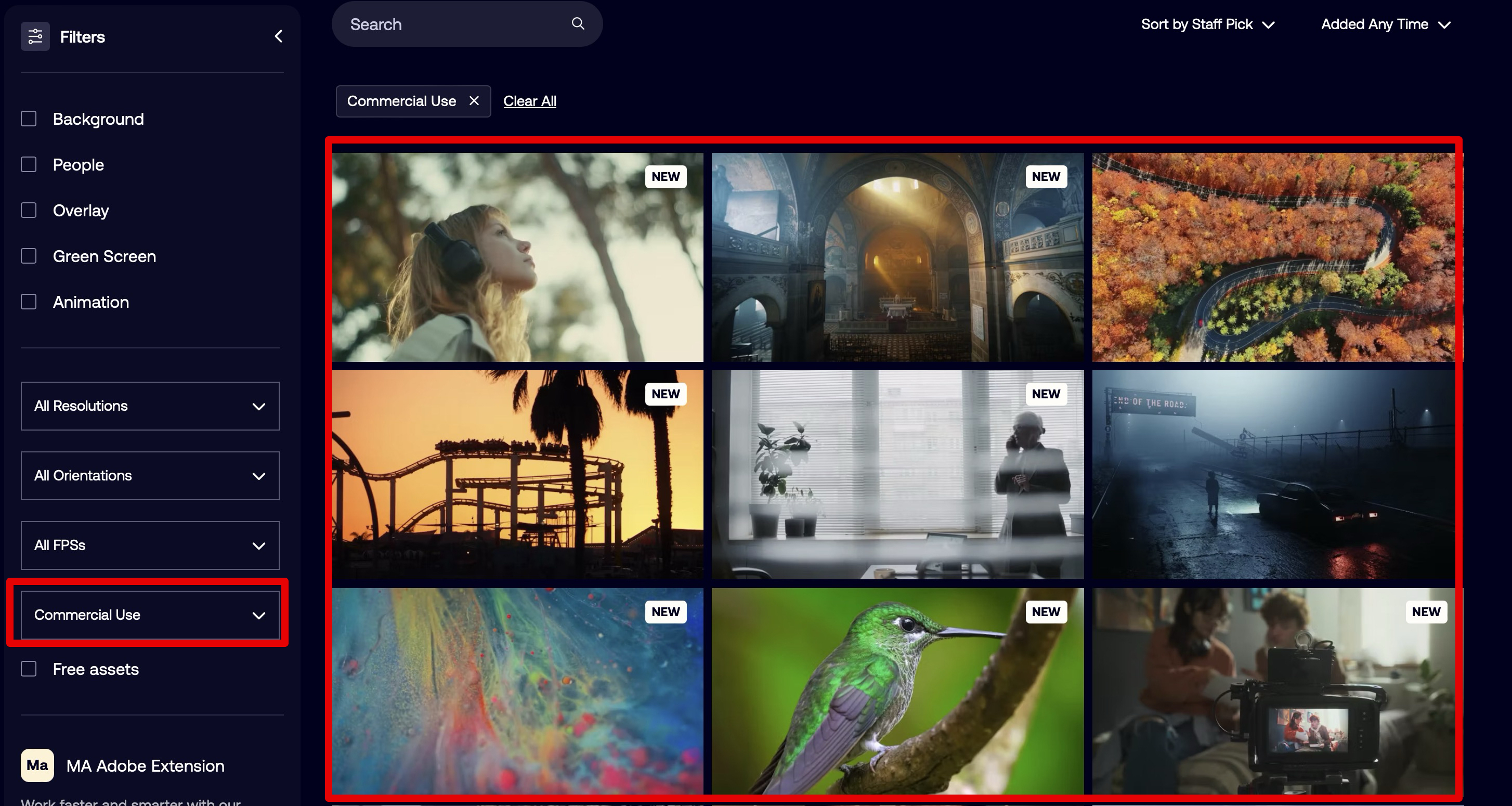
Task: Open the All FPSs dropdown
Action: (150, 545)
